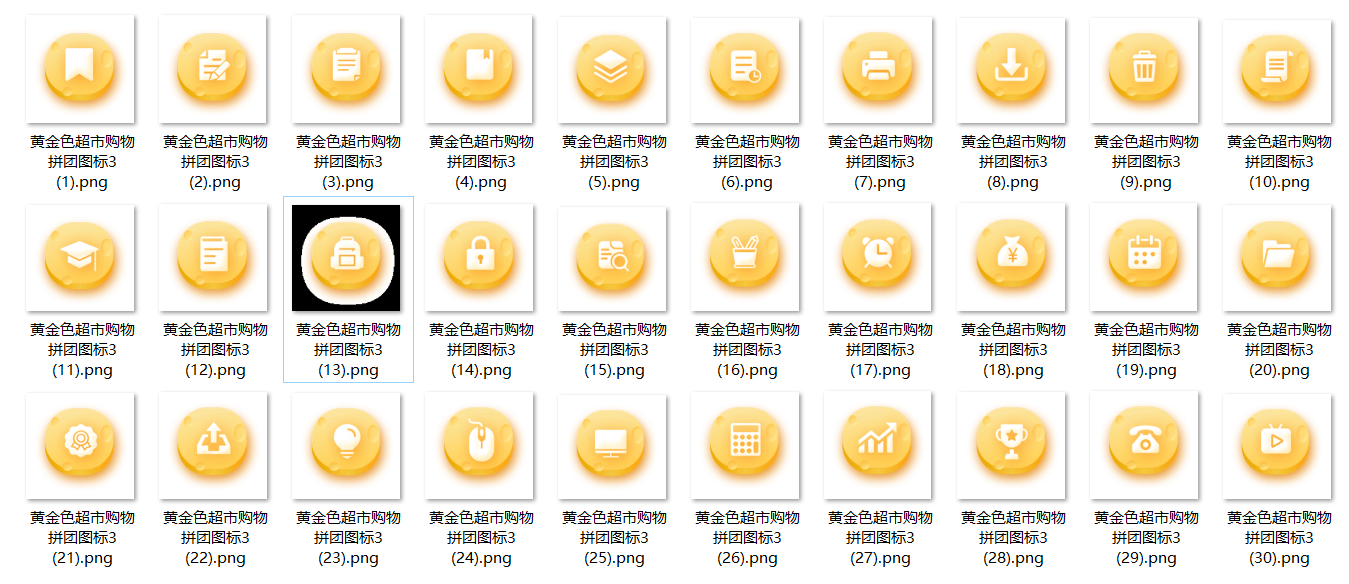This screenshot has width=1349, height=584.
Task: Select the bookmark icon thumbnail (1).png
Action: (80, 69)
